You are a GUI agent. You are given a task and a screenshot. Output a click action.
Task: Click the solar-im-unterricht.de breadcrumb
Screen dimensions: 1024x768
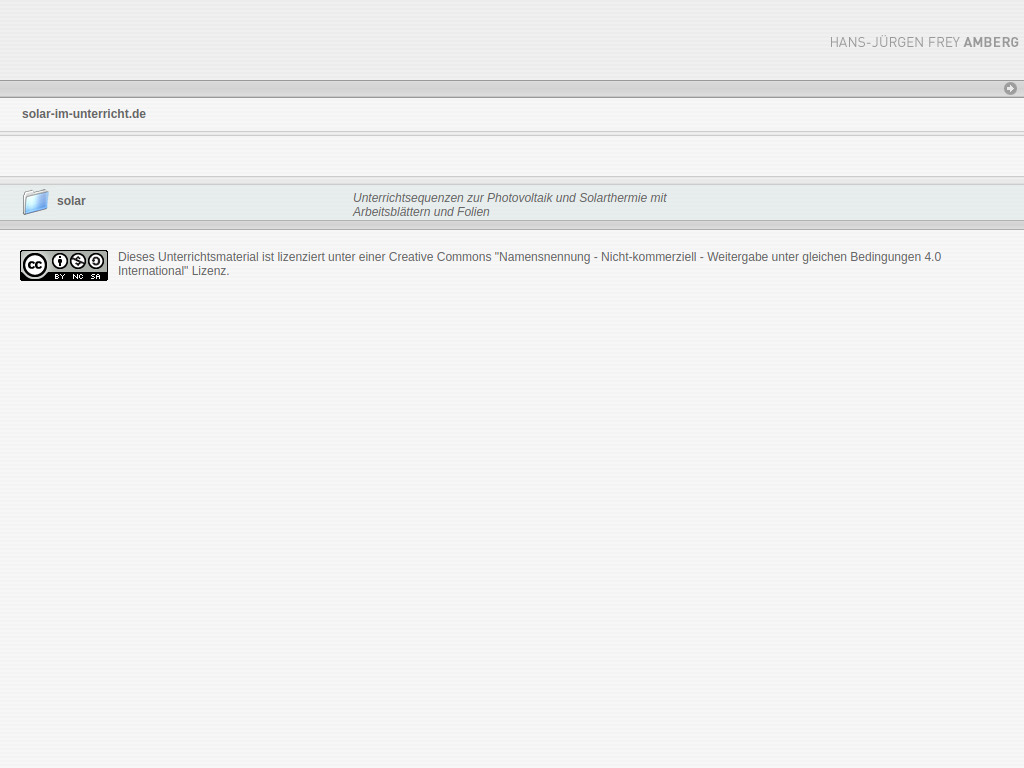click(83, 113)
